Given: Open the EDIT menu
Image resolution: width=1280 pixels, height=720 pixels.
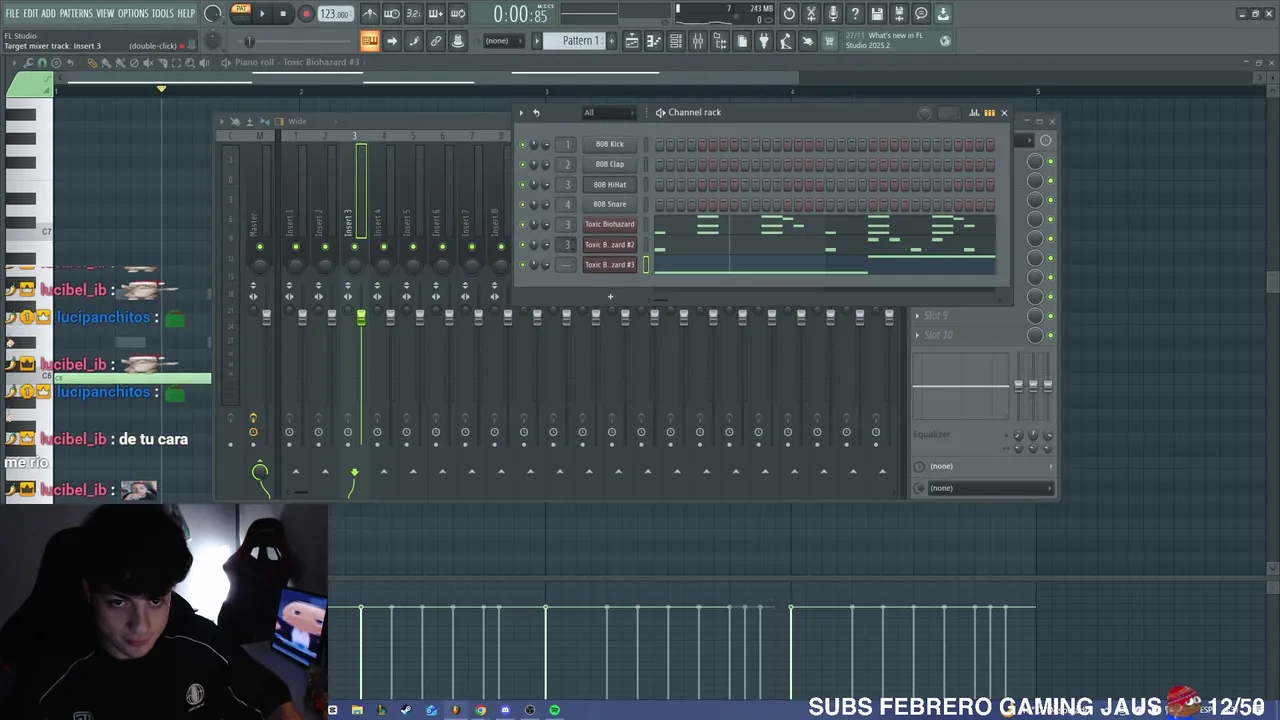Looking at the screenshot, I should pyautogui.click(x=31, y=13).
